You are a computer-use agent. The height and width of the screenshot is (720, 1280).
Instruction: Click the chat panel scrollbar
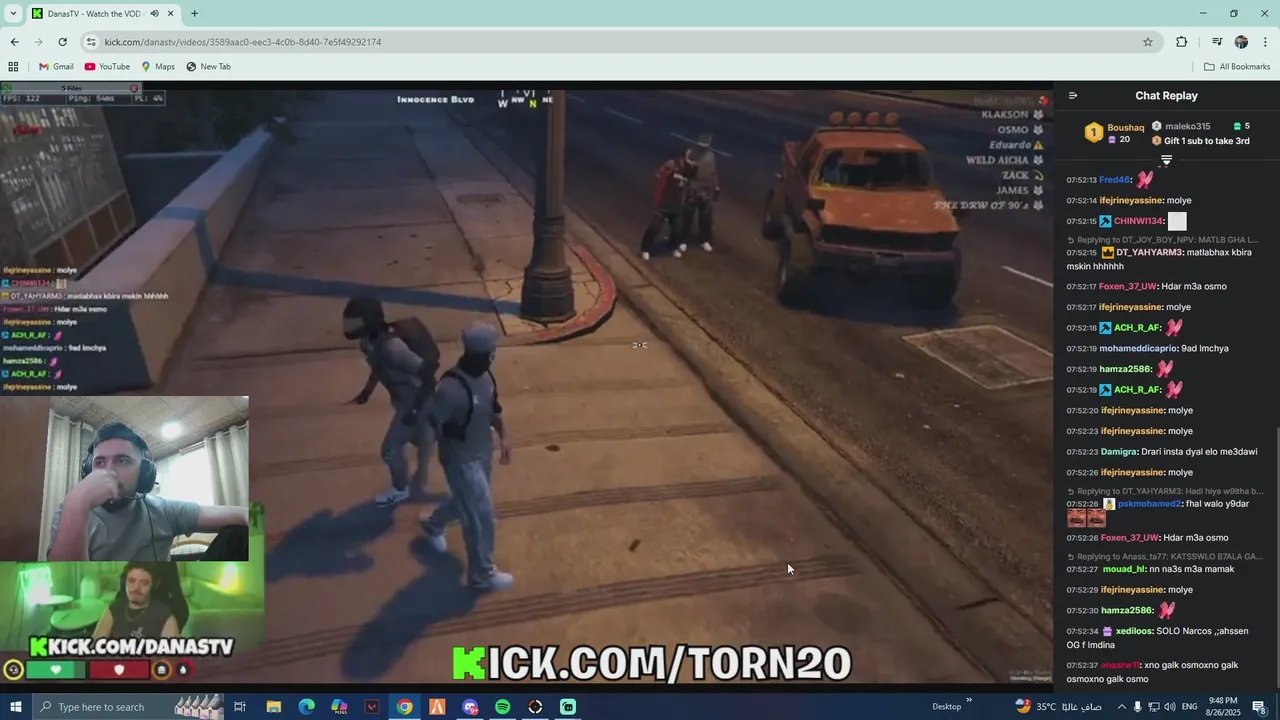point(1276,560)
